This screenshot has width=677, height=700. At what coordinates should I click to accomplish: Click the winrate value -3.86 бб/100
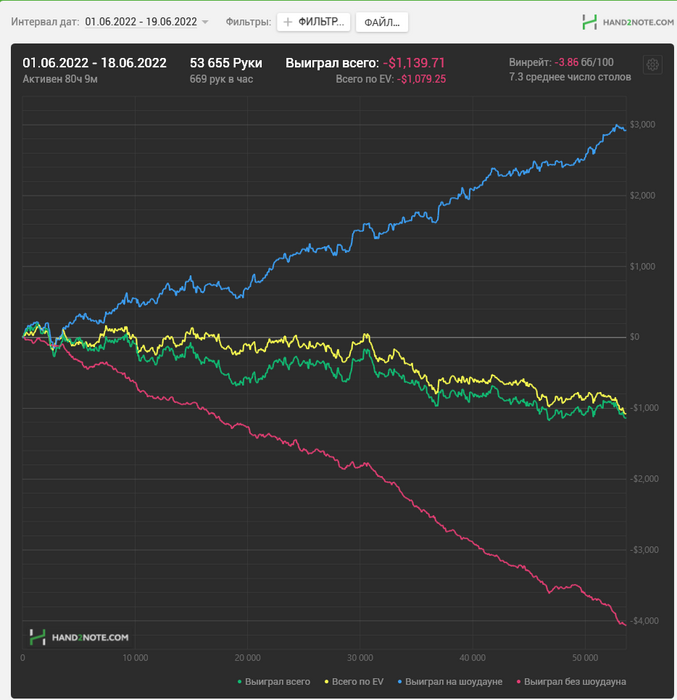point(584,62)
